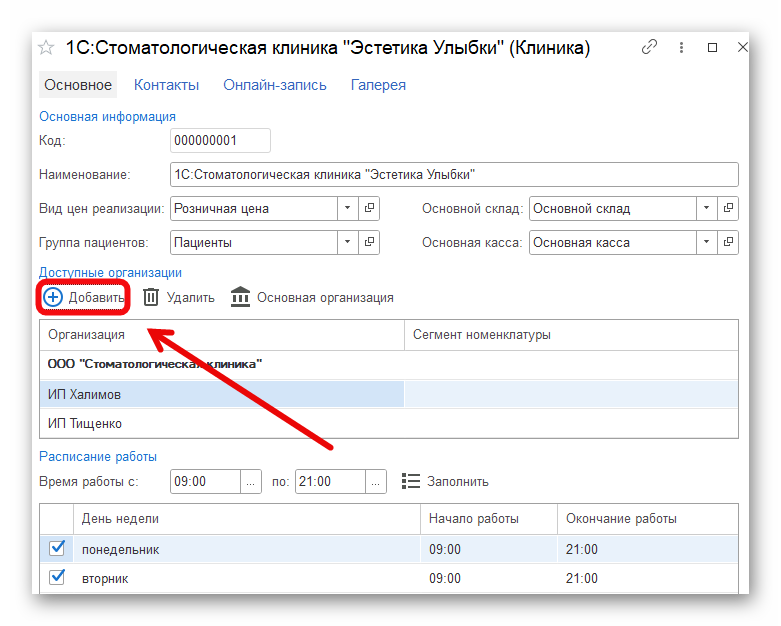781x626 pixels.
Task: Select the ИП Тищенко row
Action: click(389, 423)
